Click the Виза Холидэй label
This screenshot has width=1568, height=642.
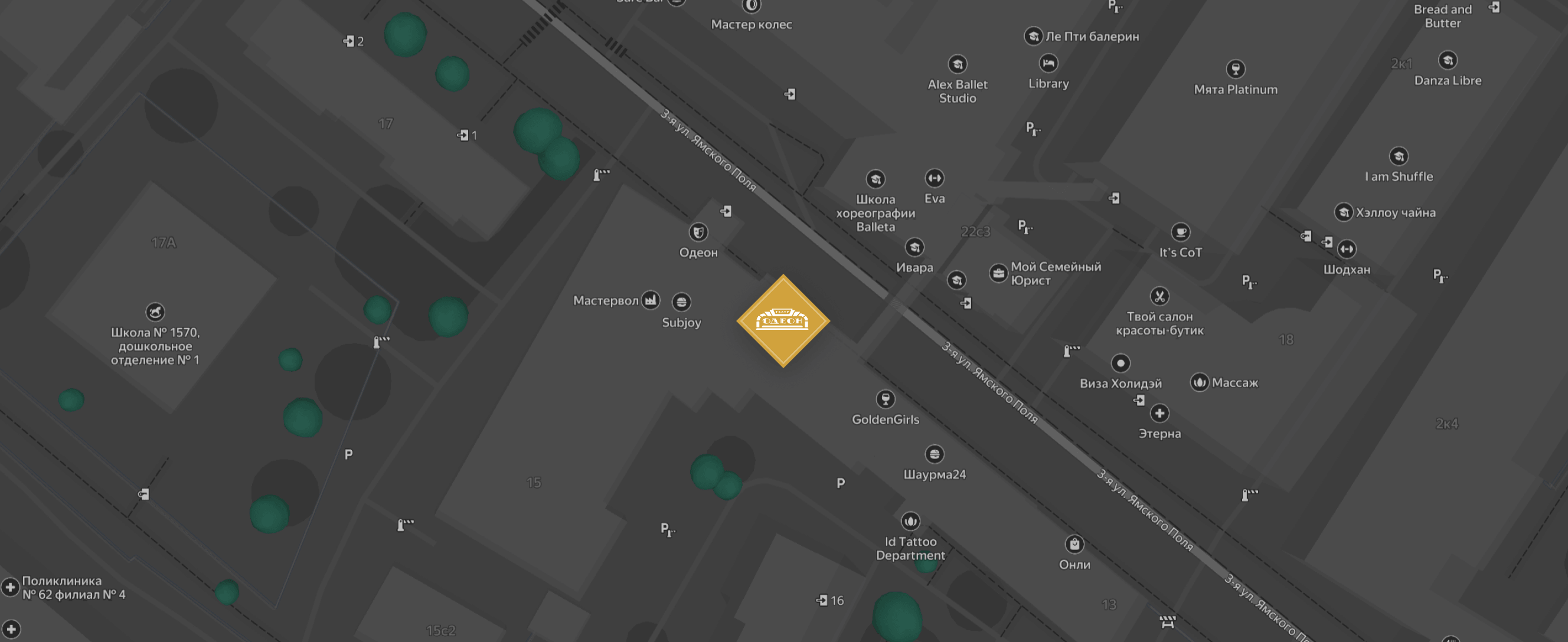tap(1121, 384)
